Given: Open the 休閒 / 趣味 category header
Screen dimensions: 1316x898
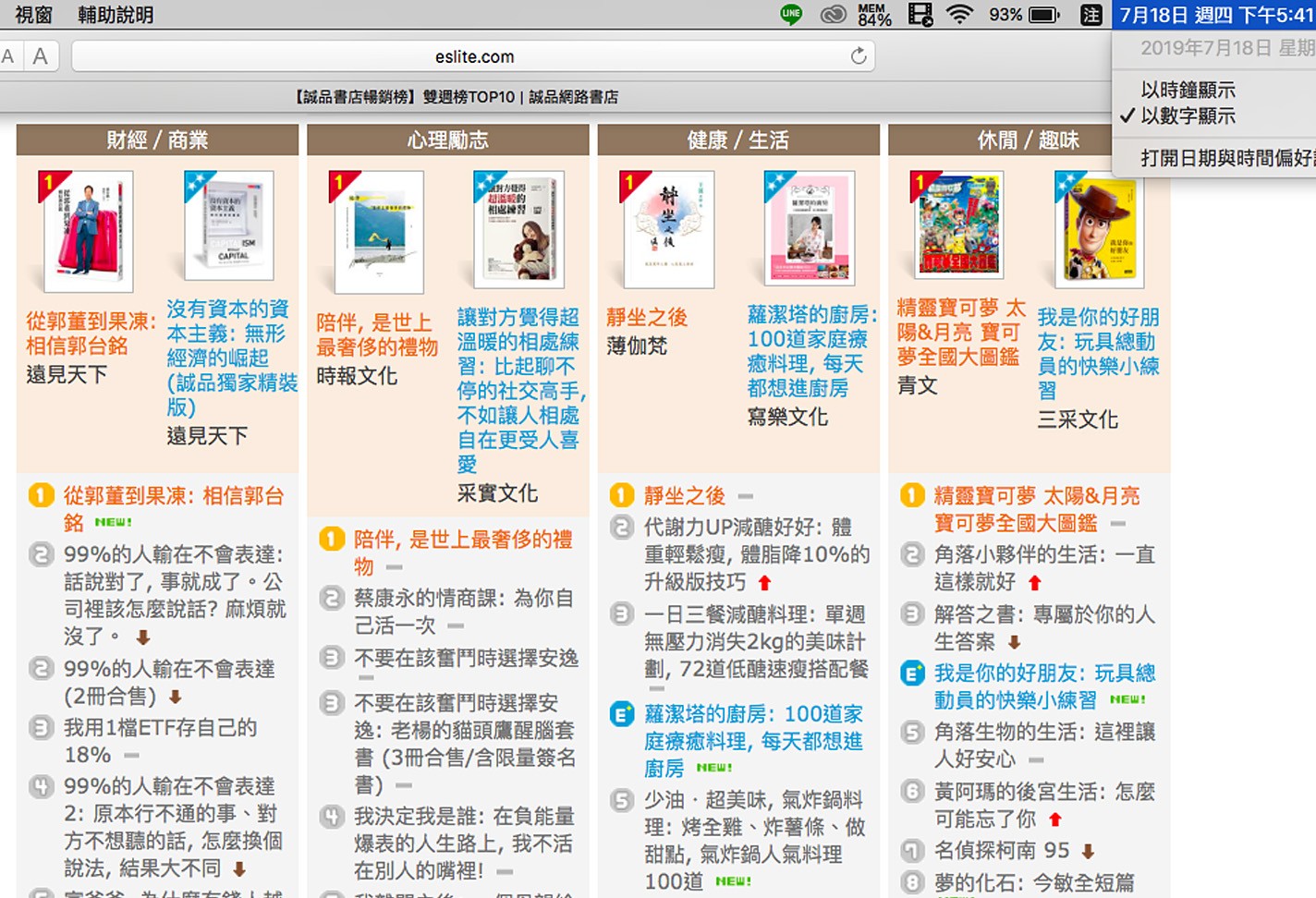Looking at the screenshot, I should (x=1029, y=140).
